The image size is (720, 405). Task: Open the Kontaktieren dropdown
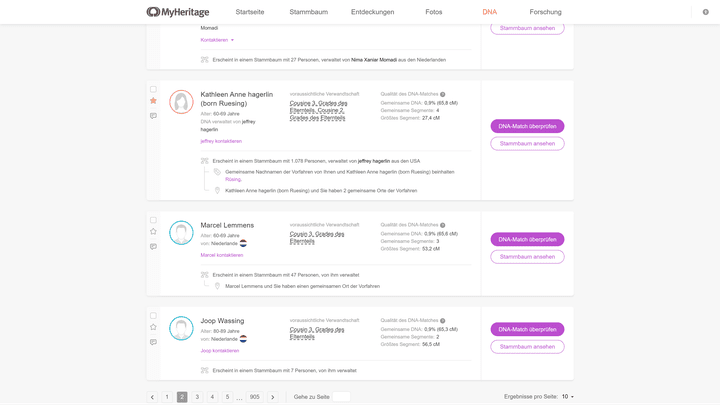(x=217, y=40)
